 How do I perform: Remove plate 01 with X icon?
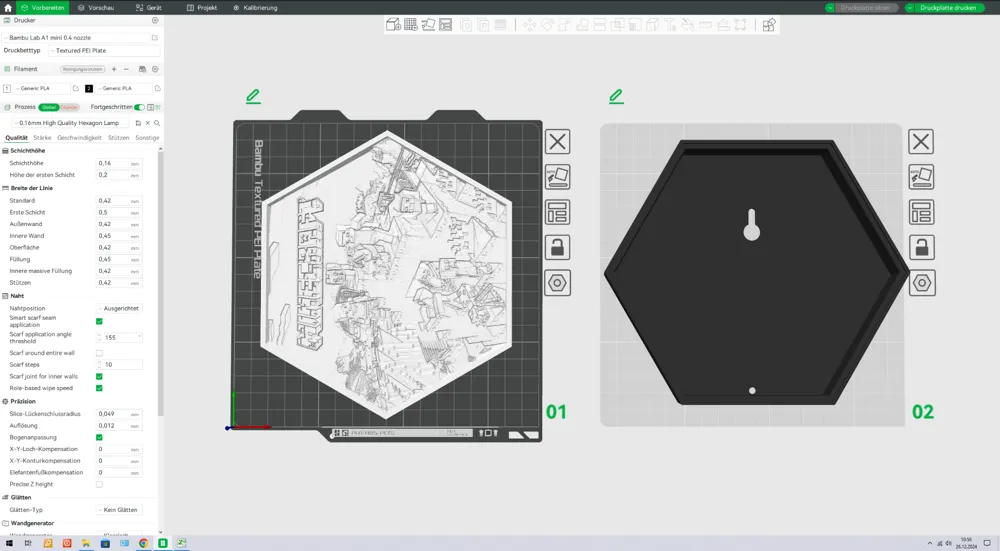point(558,142)
